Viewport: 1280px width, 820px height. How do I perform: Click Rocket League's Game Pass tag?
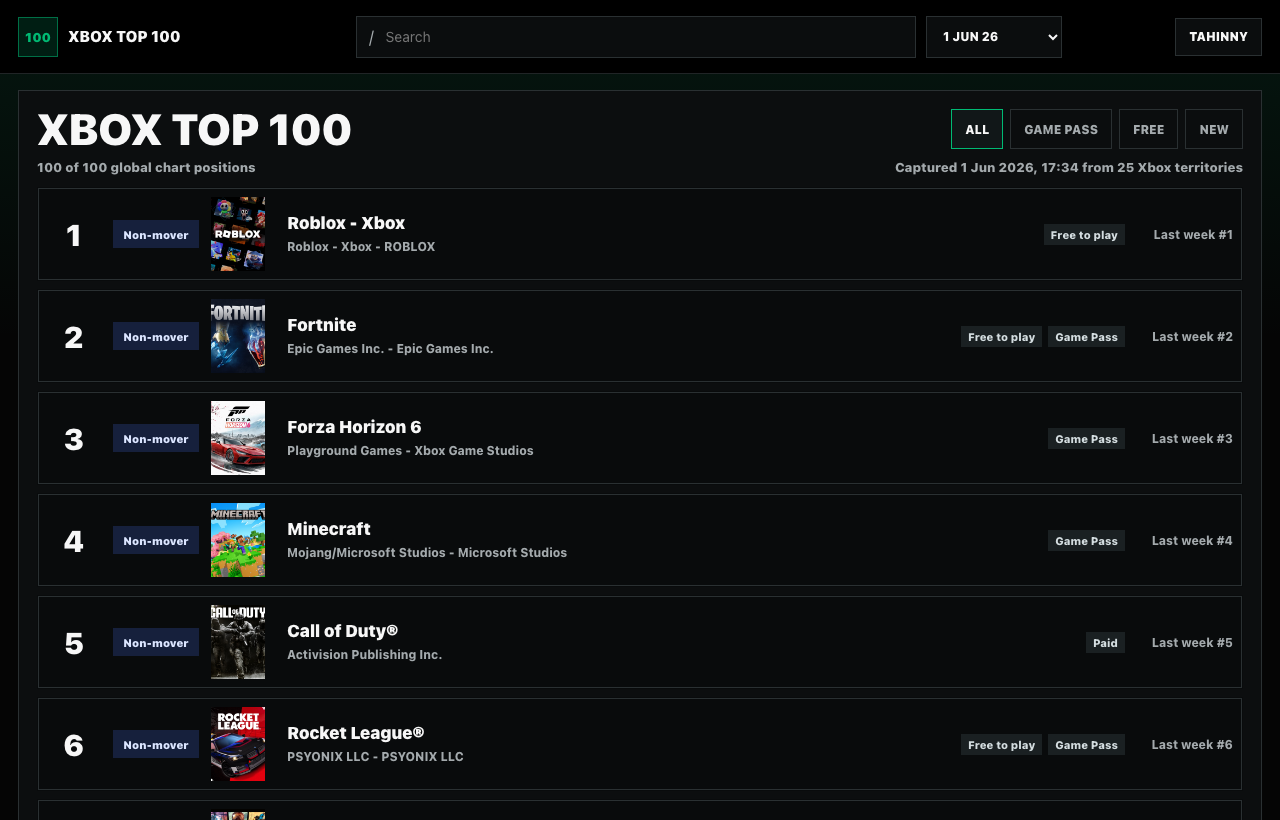coord(1086,745)
